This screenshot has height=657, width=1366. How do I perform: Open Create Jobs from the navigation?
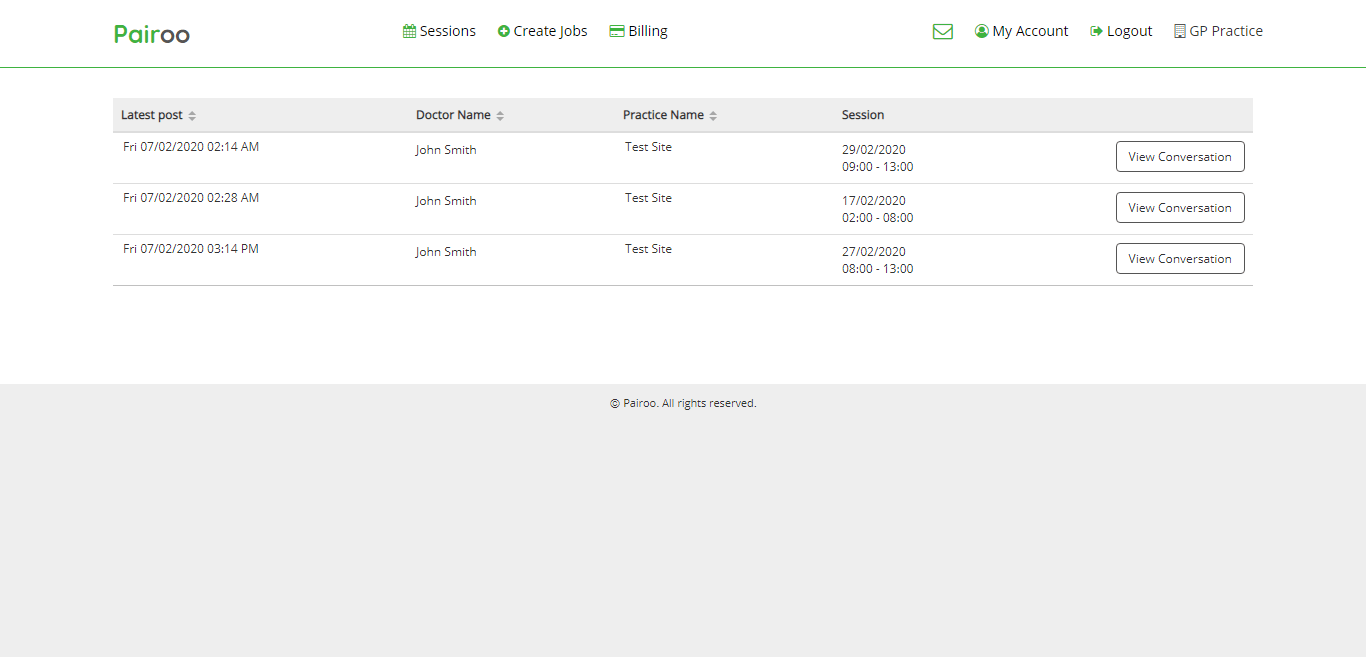coord(550,31)
